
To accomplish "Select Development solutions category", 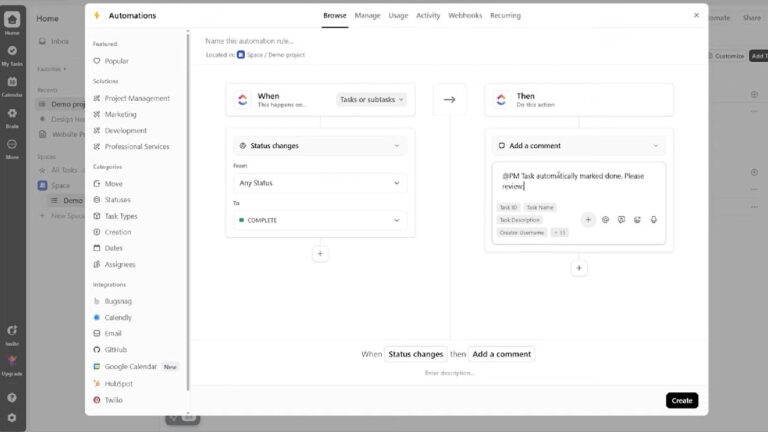I will [120, 131].
